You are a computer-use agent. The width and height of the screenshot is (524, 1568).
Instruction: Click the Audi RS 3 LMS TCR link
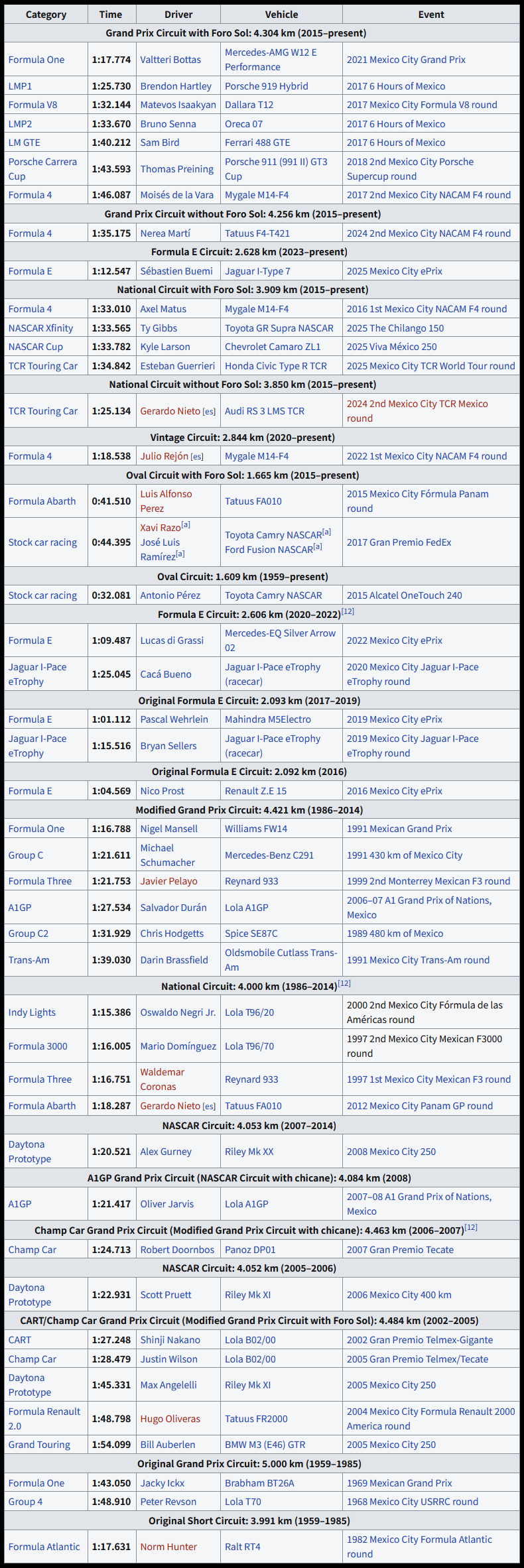(x=265, y=411)
